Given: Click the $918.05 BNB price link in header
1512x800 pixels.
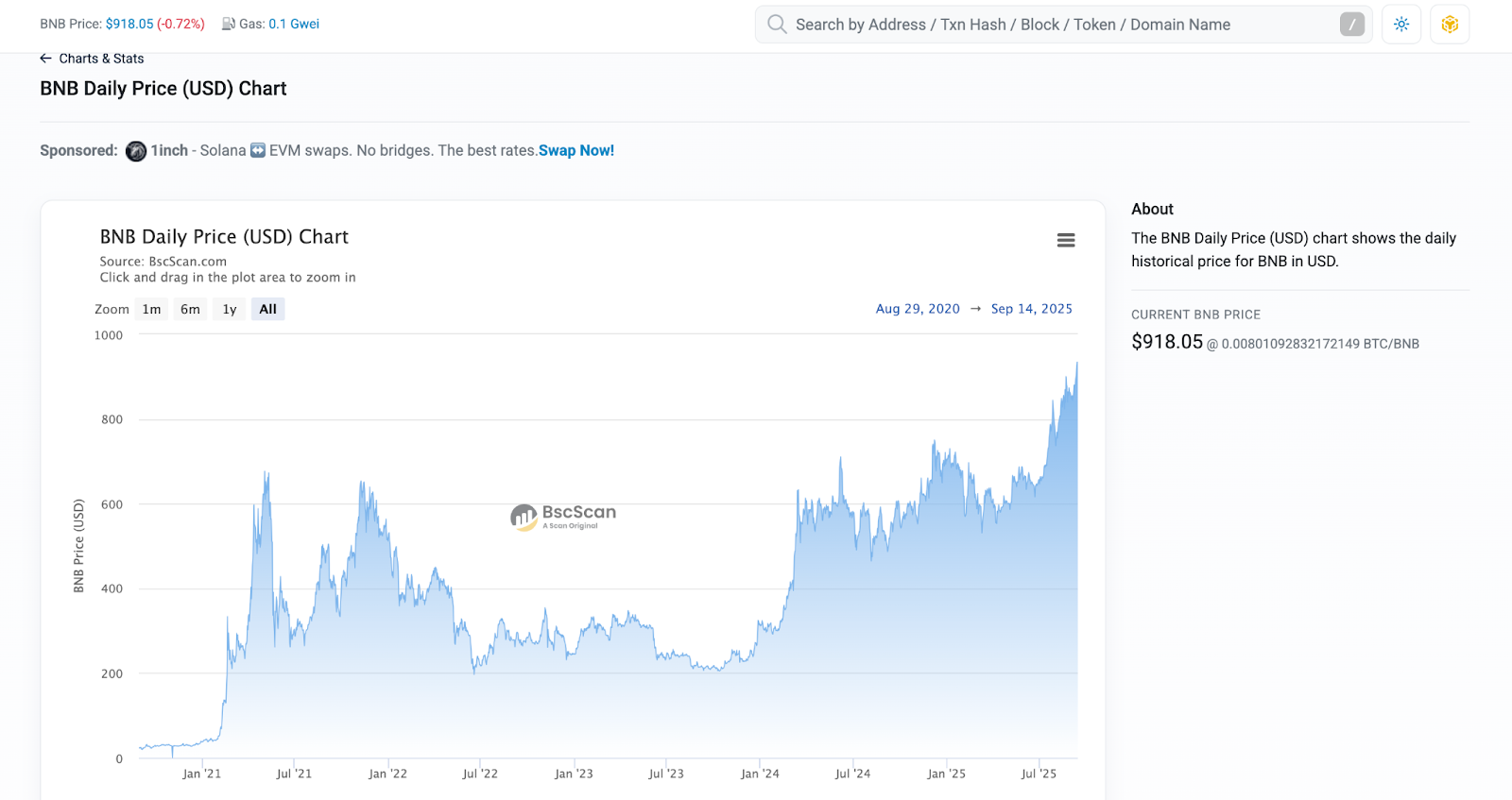Looking at the screenshot, I should tap(129, 24).
